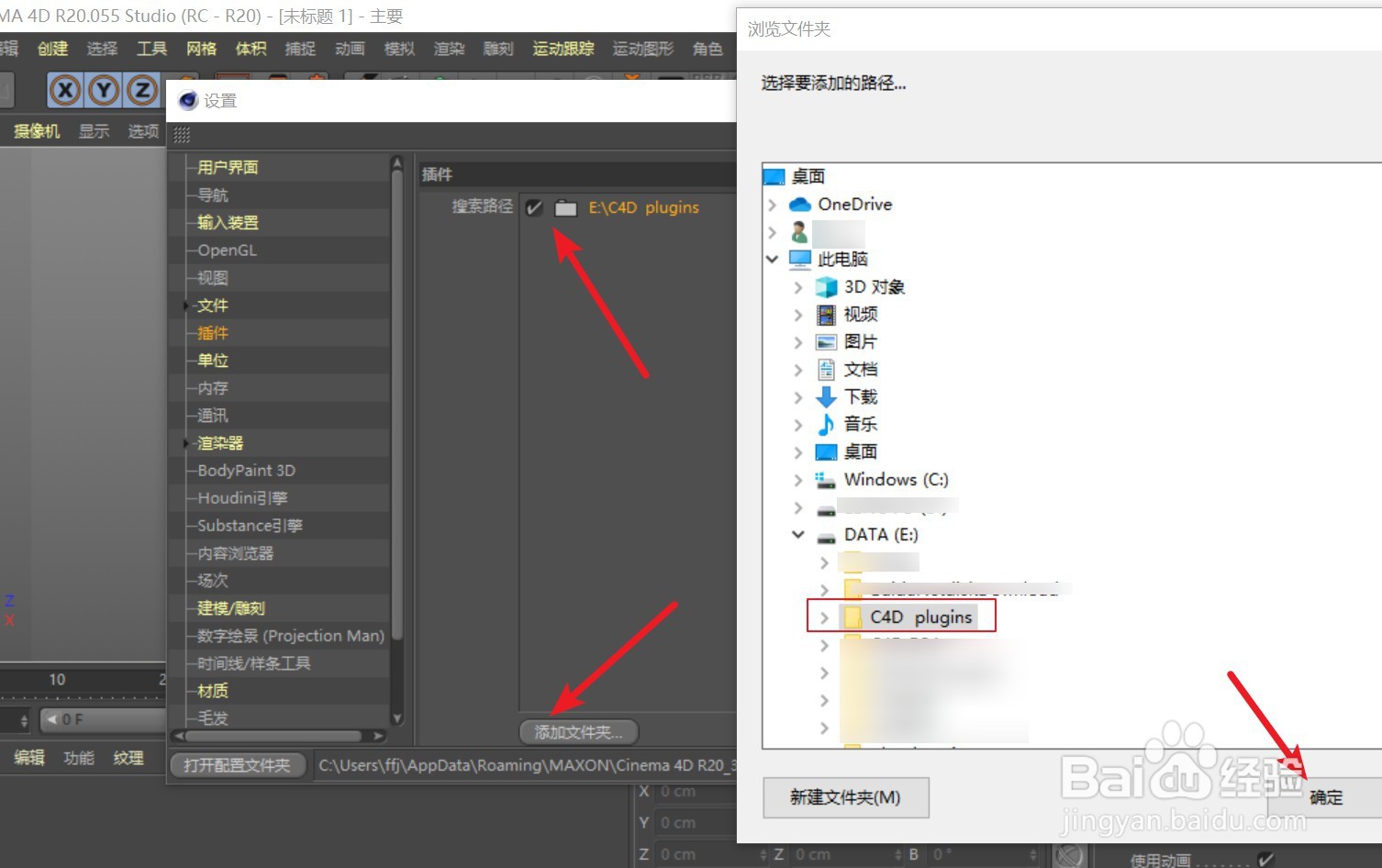Select OpenGL in settings list
Screen dimensions: 1382x868
(x=228, y=250)
